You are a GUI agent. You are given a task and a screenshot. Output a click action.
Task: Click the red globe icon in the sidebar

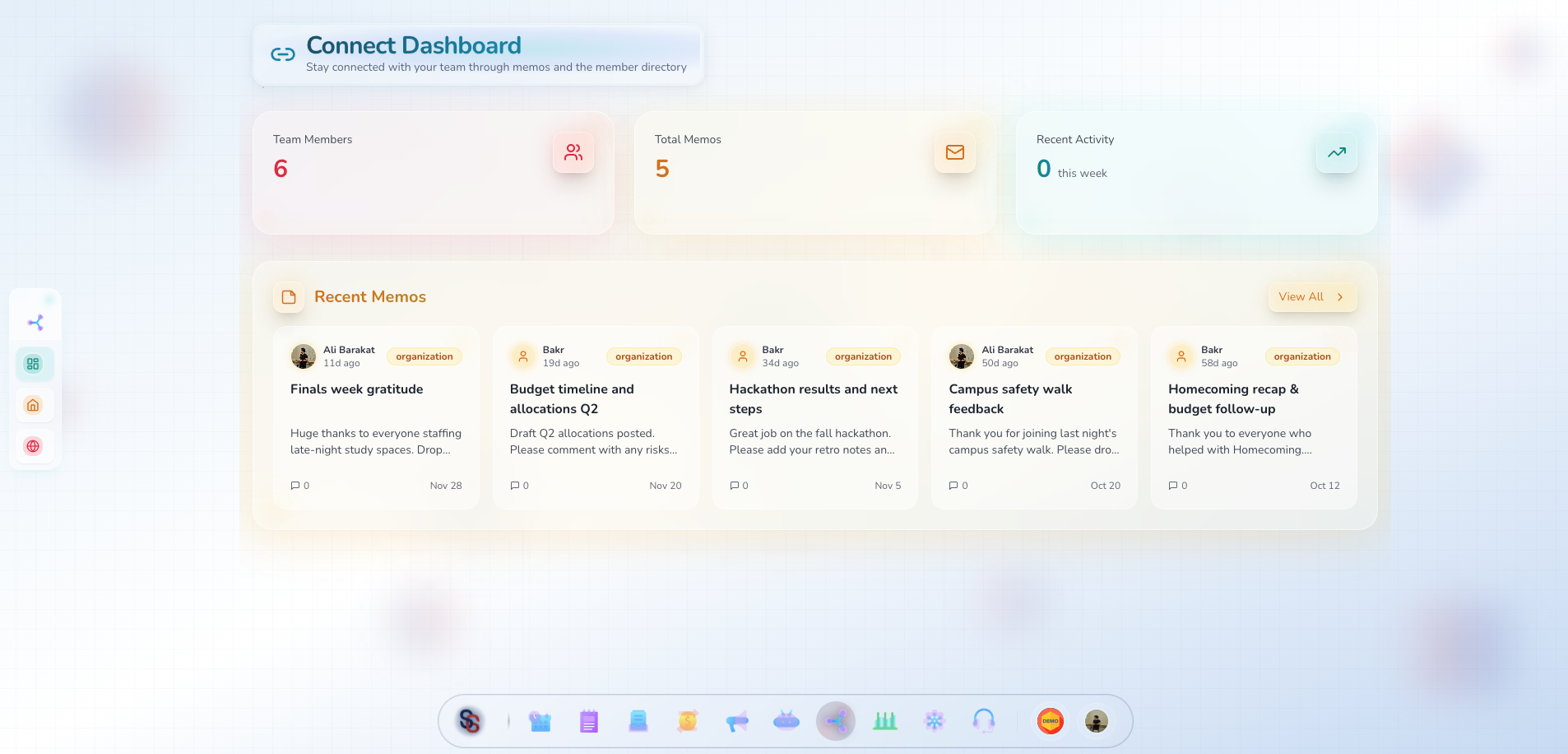(33, 446)
